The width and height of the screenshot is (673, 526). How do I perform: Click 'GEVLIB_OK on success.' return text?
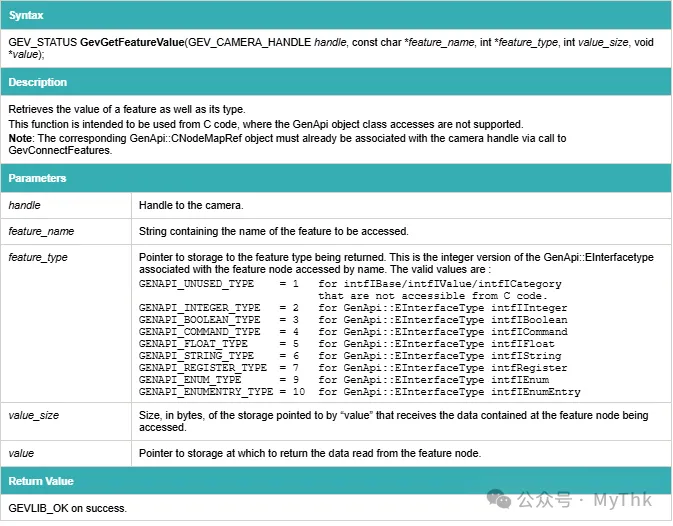click(x=67, y=508)
